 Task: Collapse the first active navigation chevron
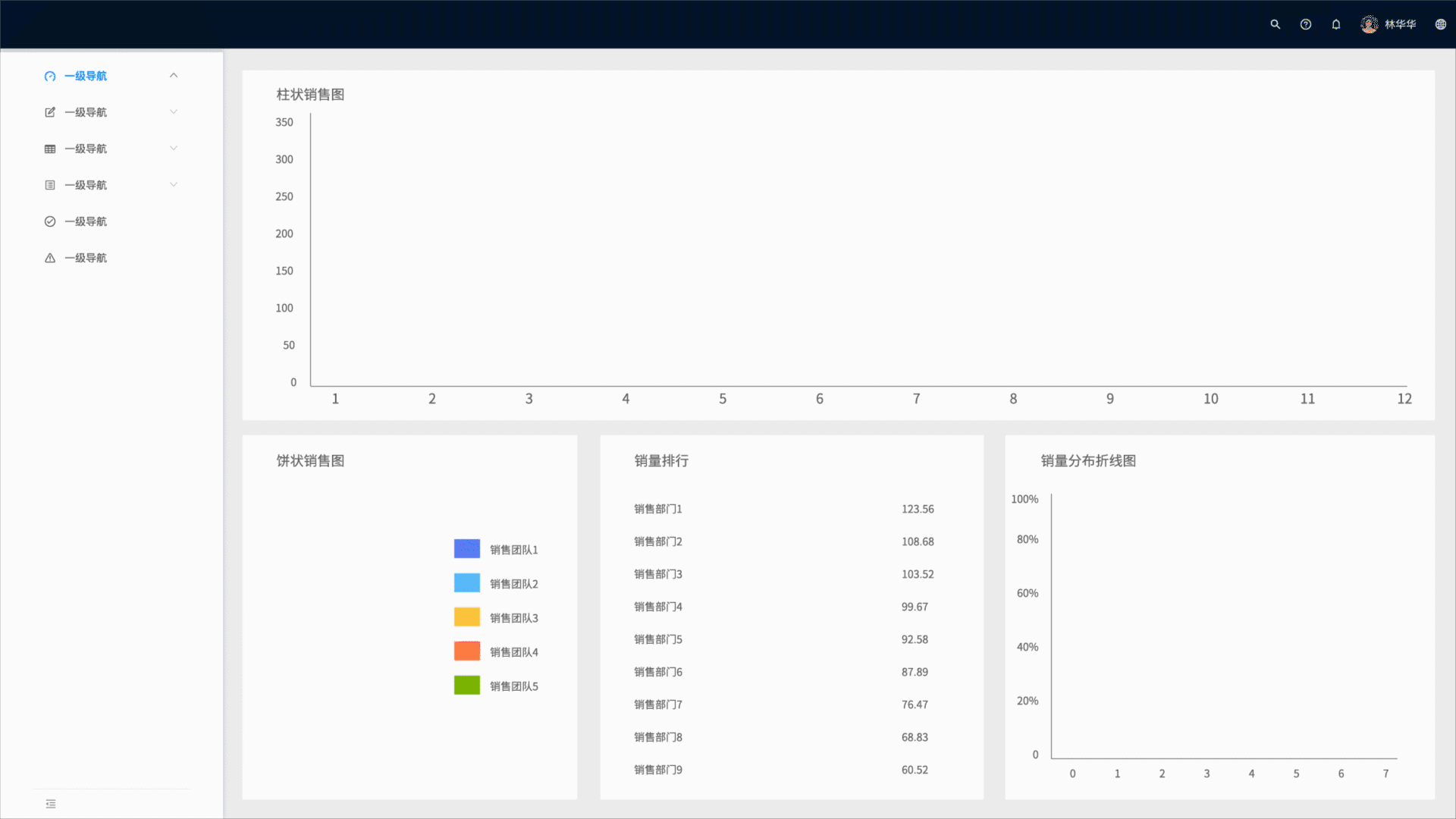[174, 75]
